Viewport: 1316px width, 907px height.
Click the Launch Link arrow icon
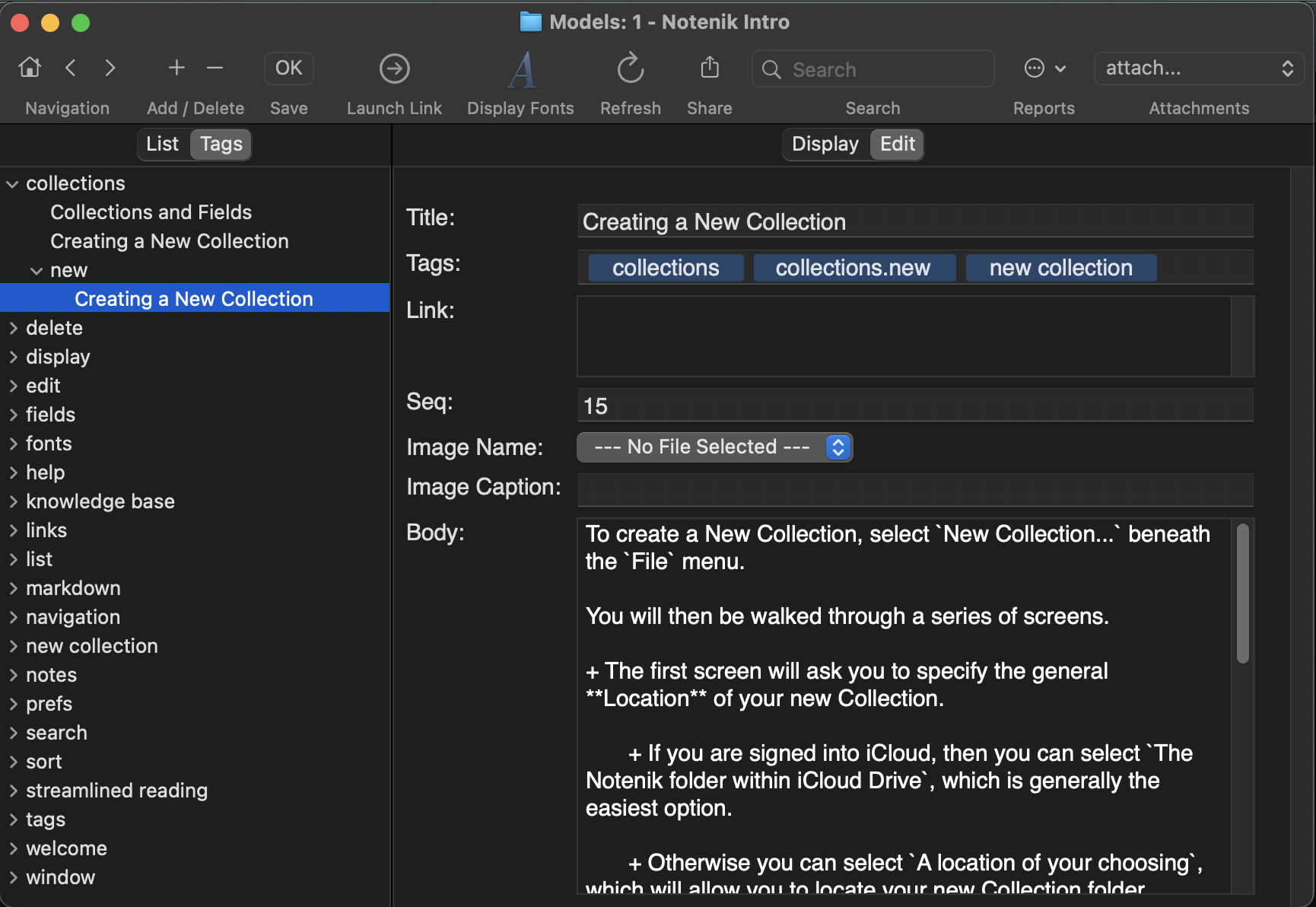[394, 68]
